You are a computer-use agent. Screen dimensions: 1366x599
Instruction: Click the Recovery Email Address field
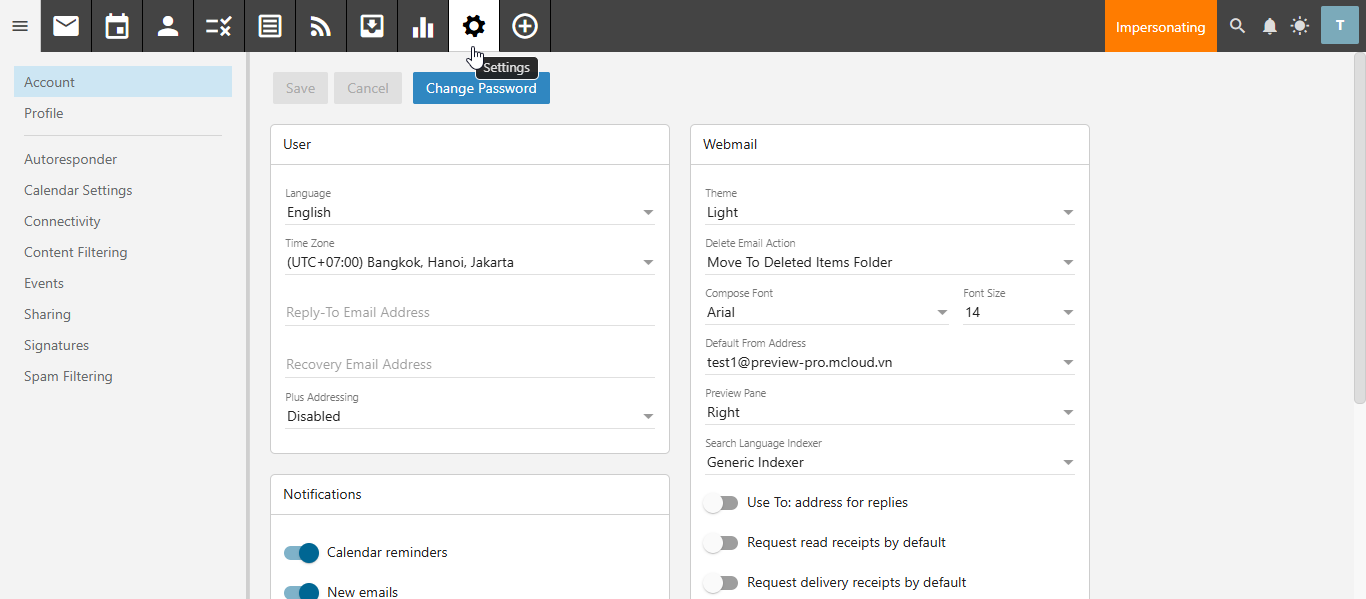pos(470,364)
